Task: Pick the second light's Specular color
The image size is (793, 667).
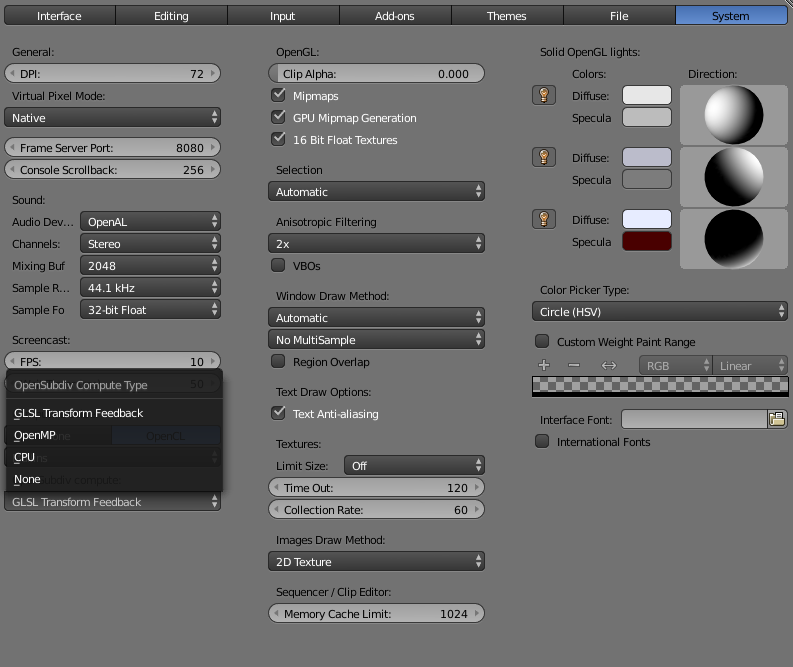Action: coord(646,180)
